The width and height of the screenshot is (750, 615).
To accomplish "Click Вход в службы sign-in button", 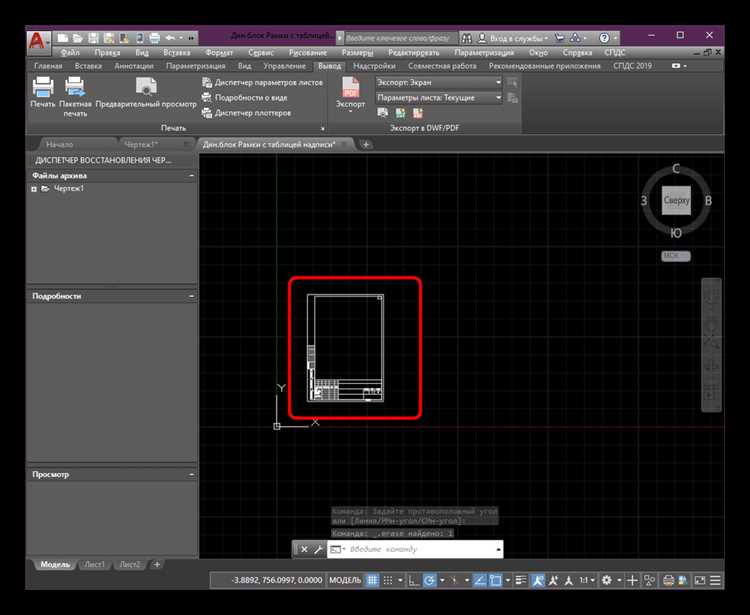I will click(514, 38).
